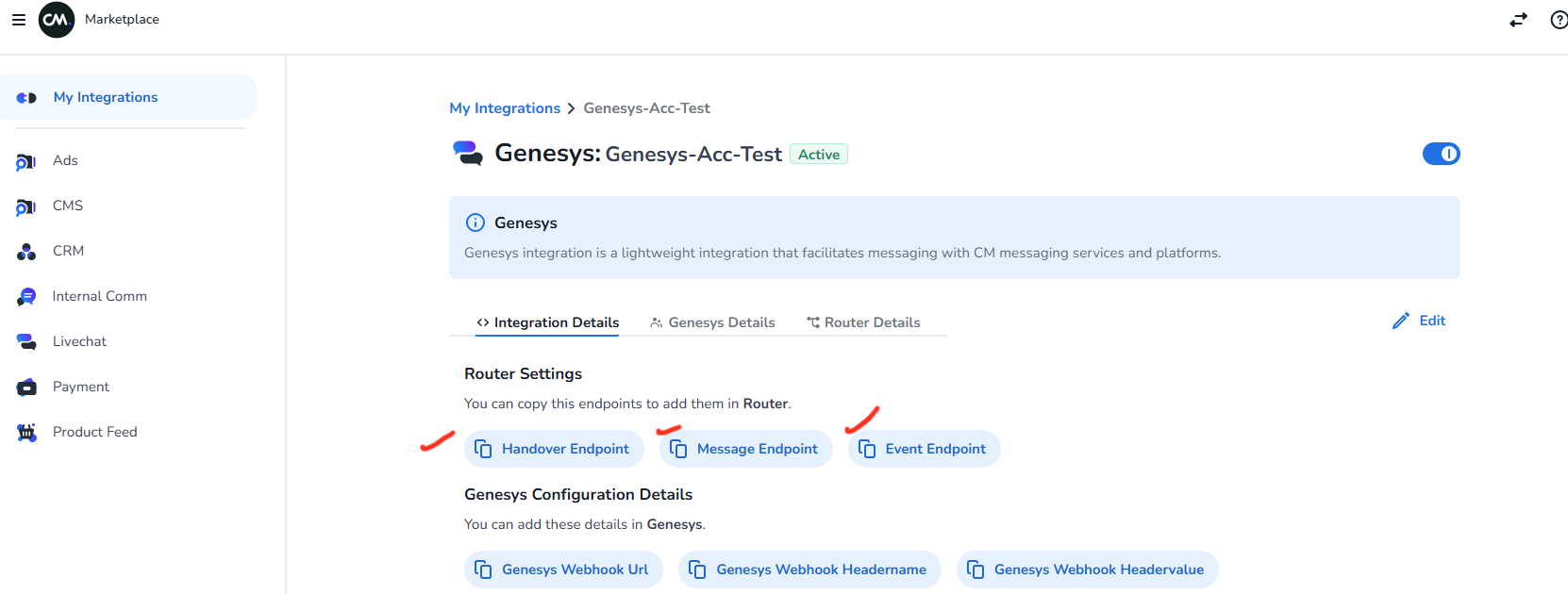The height and width of the screenshot is (594, 1568).
Task: Copy the Handover Endpoint
Action: point(554,449)
